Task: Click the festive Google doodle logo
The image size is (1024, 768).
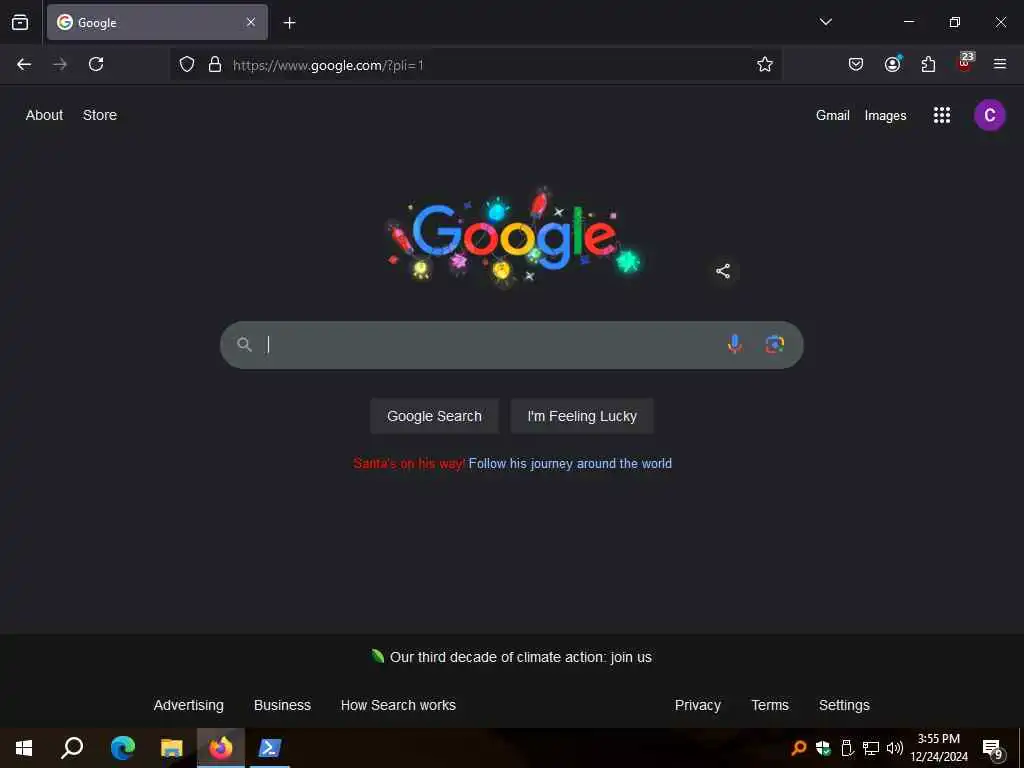Action: point(513,236)
